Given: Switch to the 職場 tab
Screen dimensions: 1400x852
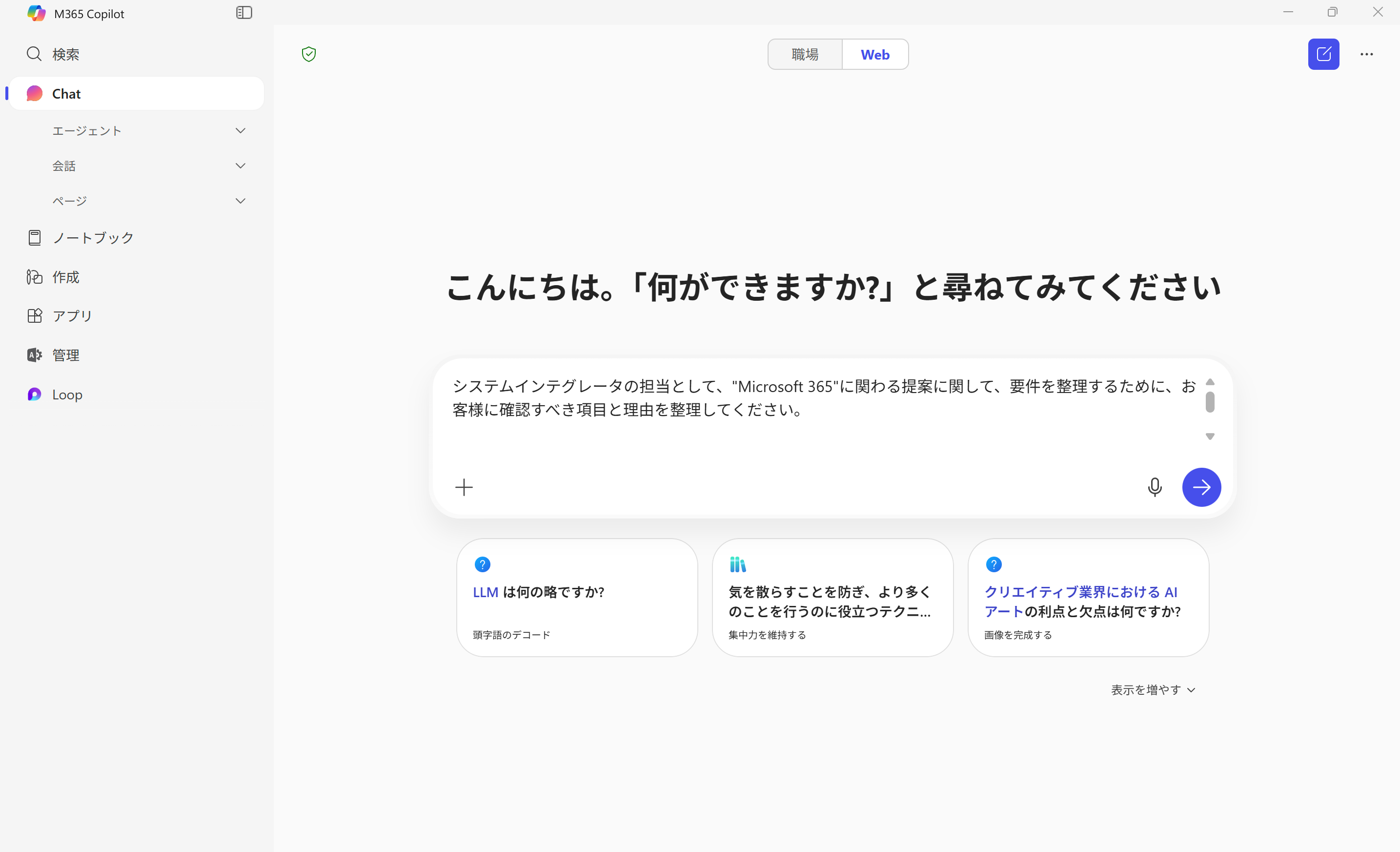Looking at the screenshot, I should (x=805, y=54).
